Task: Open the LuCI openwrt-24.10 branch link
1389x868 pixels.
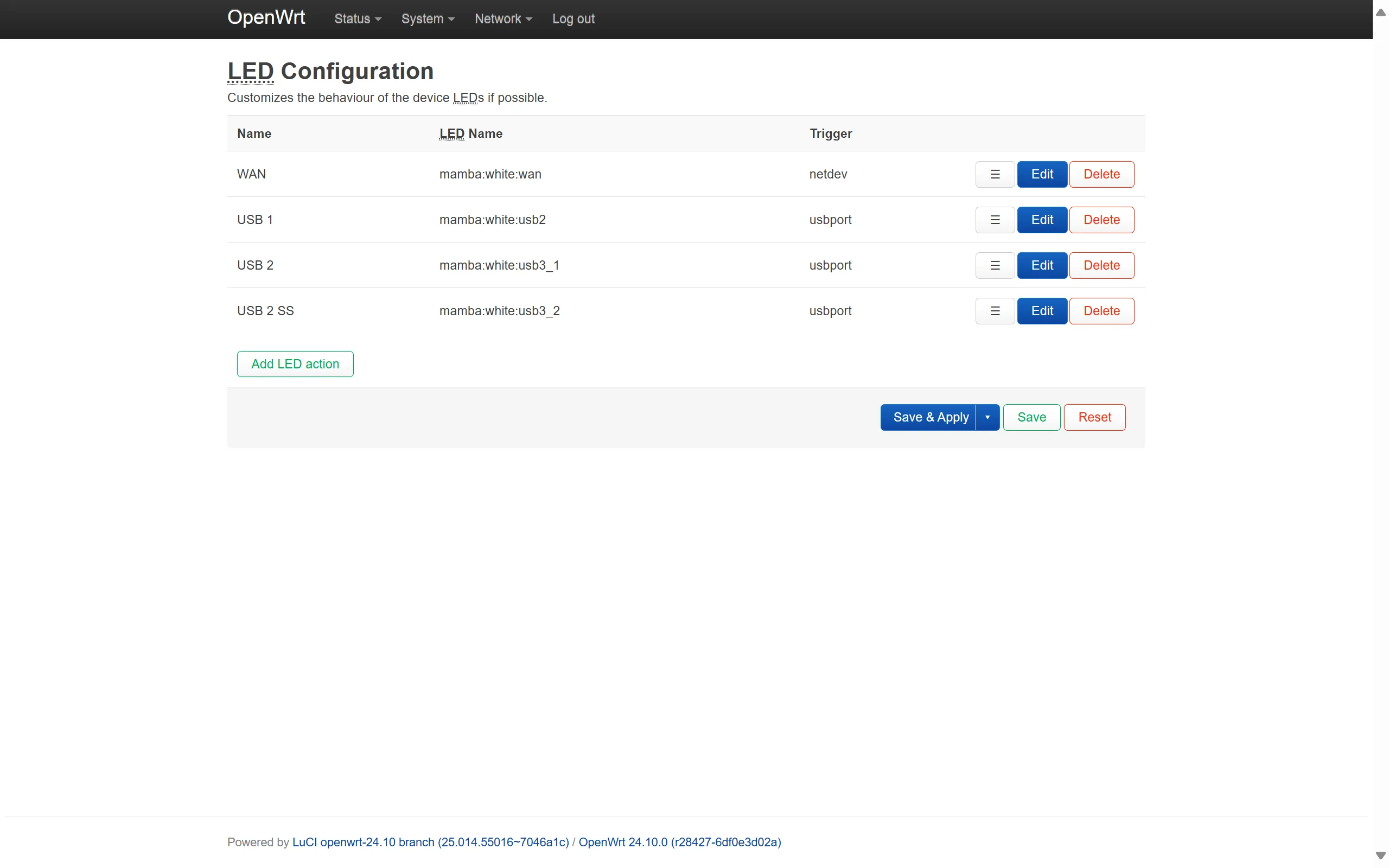Action: [430, 842]
